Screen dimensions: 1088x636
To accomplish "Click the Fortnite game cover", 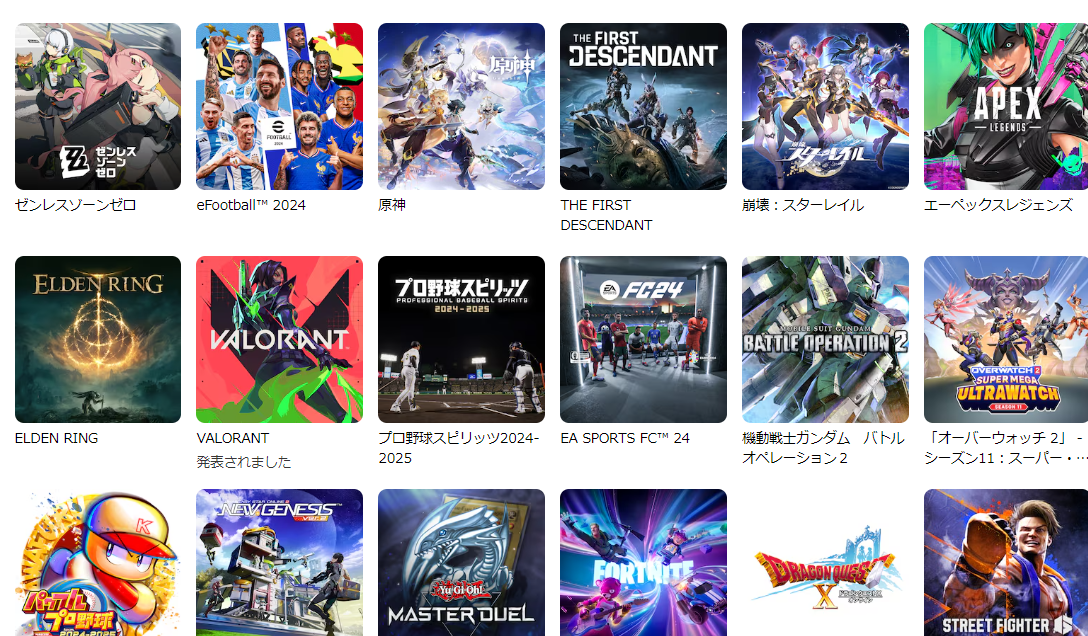I will [x=643, y=562].
